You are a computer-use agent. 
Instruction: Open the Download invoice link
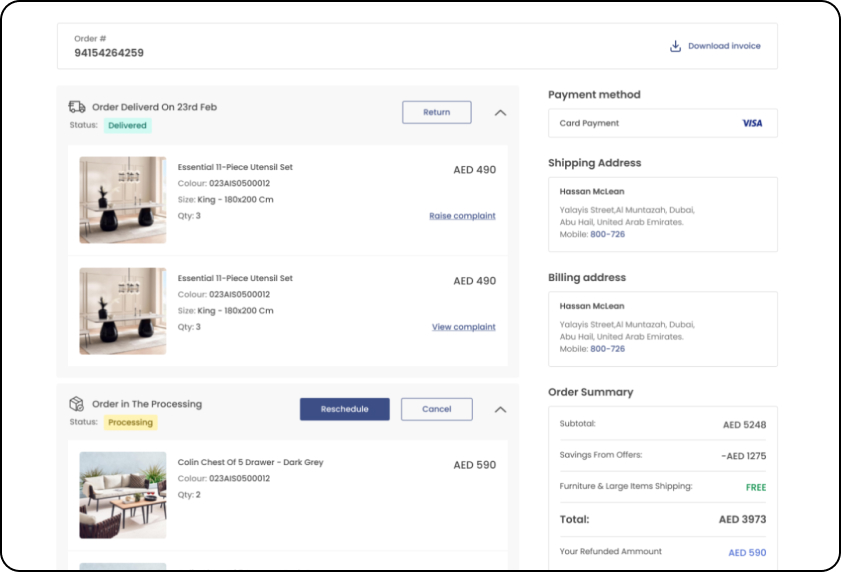pyautogui.click(x=724, y=46)
